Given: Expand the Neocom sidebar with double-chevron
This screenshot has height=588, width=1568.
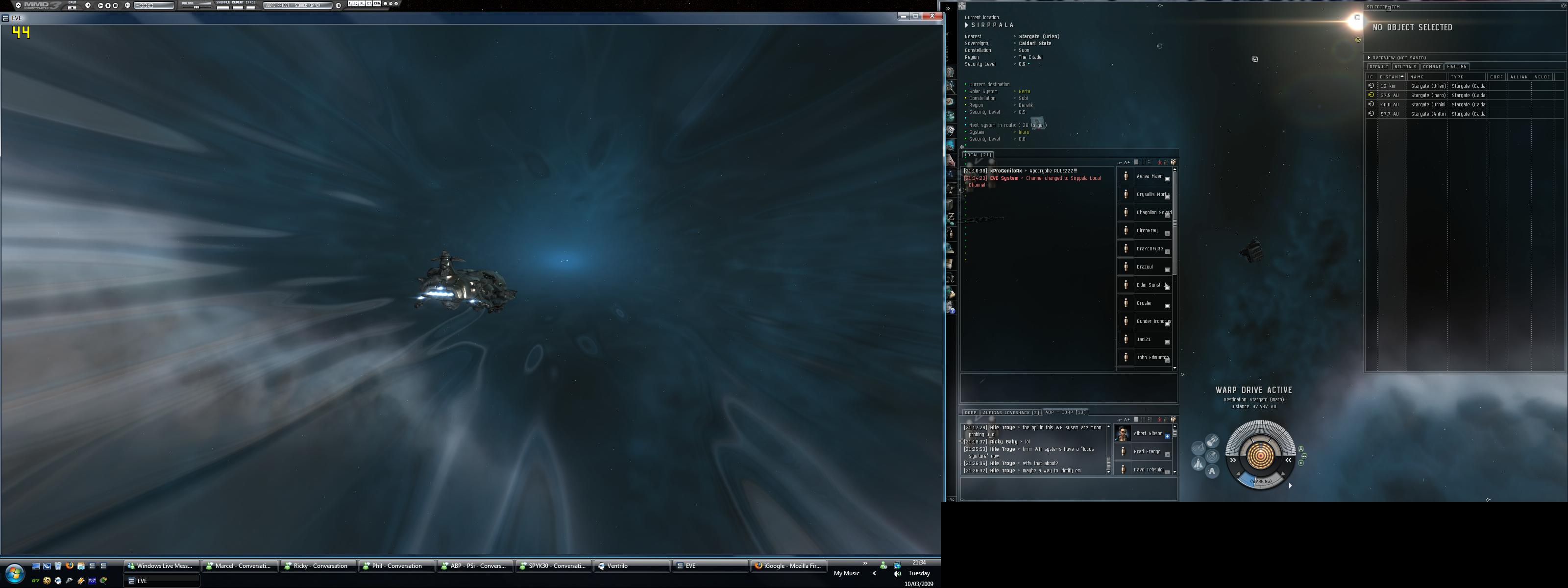Looking at the screenshot, I should pyautogui.click(x=948, y=8).
